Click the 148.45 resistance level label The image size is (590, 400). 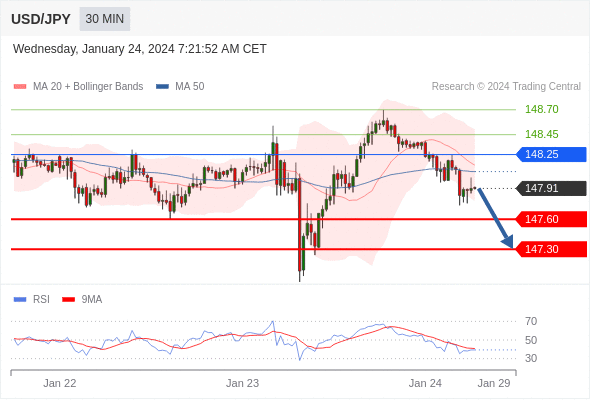pyautogui.click(x=541, y=134)
